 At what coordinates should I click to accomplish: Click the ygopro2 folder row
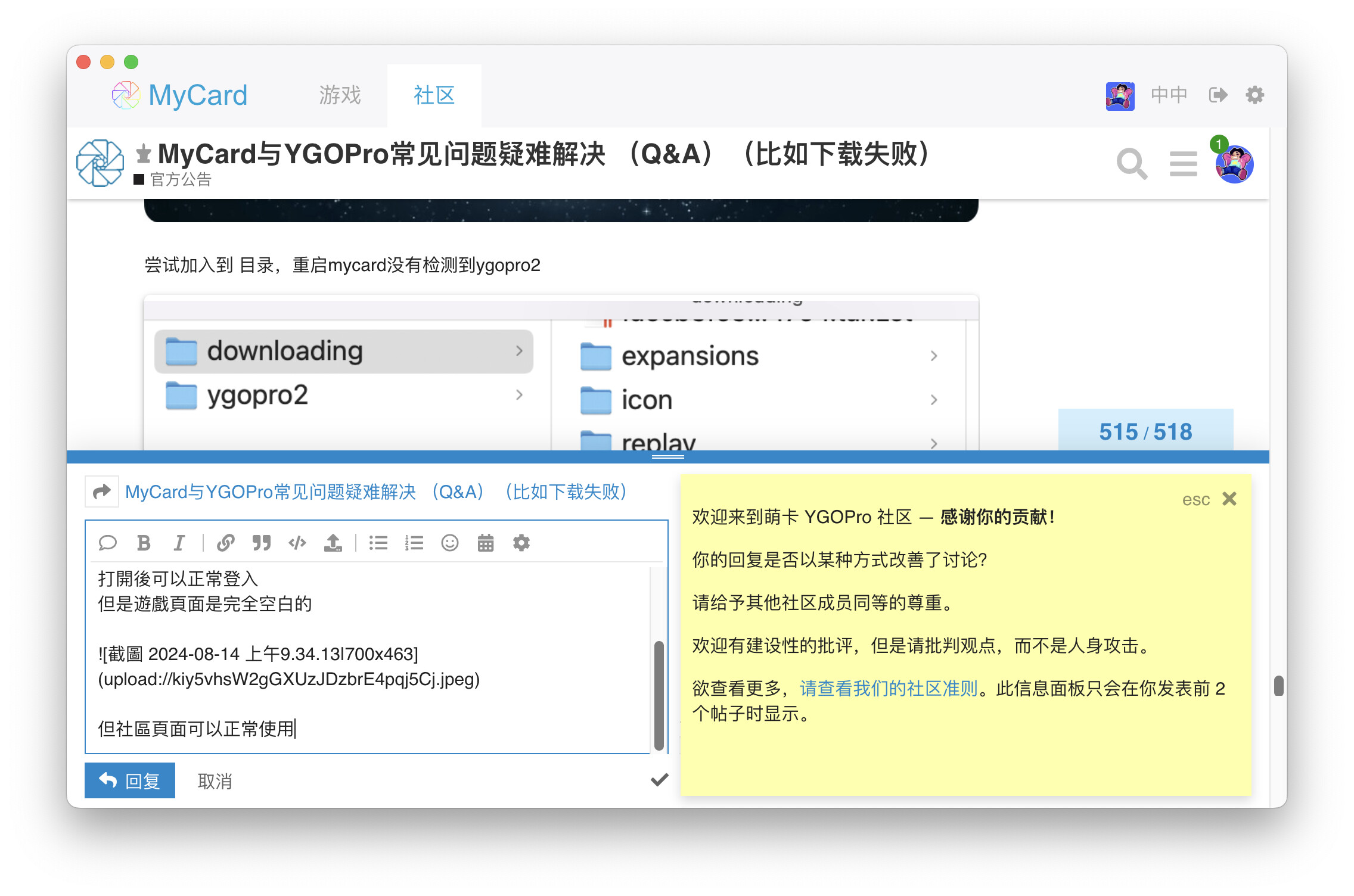tap(344, 395)
